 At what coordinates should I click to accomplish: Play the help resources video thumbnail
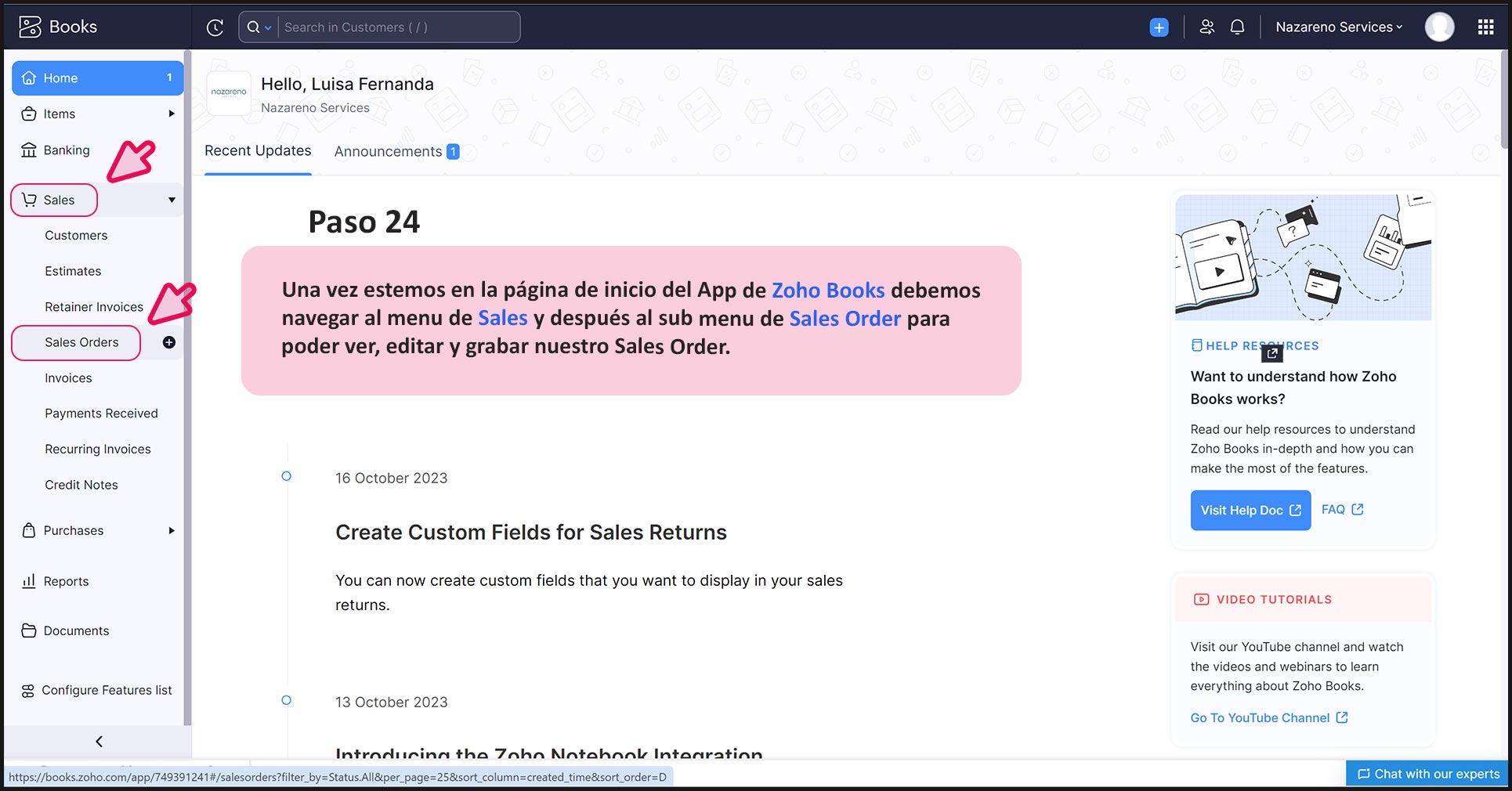1219,272
